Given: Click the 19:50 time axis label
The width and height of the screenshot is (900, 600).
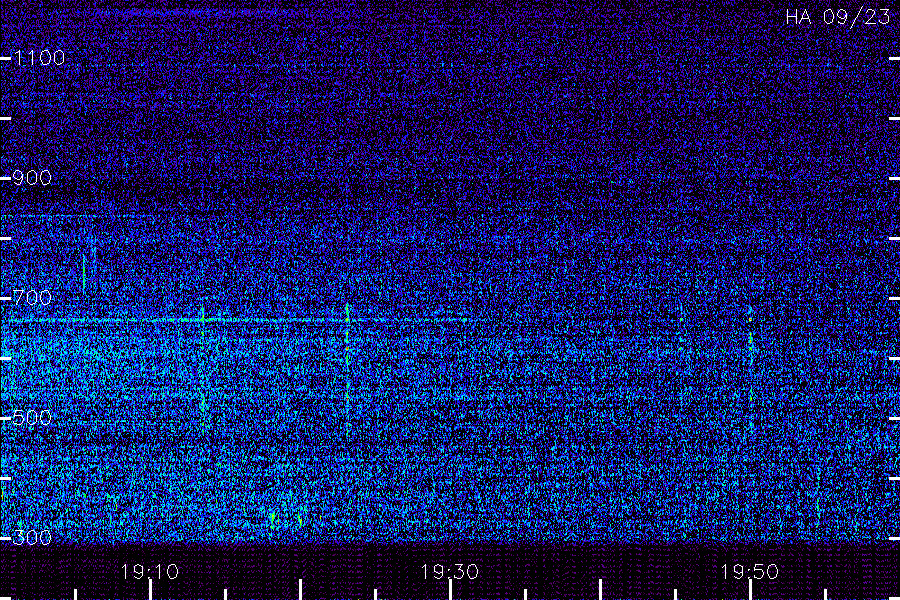Looking at the screenshot, I should pyautogui.click(x=750, y=572).
